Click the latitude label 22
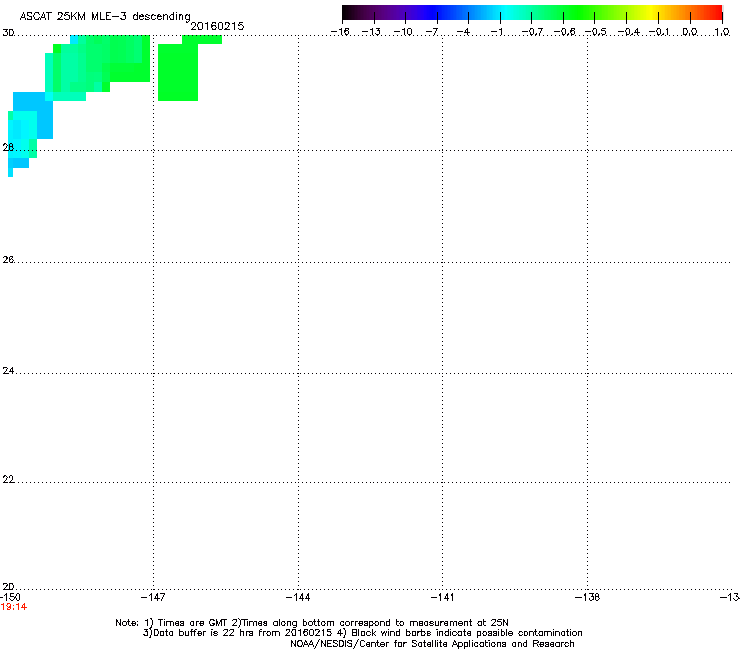The width and height of the screenshot is (740, 650). click(8, 480)
